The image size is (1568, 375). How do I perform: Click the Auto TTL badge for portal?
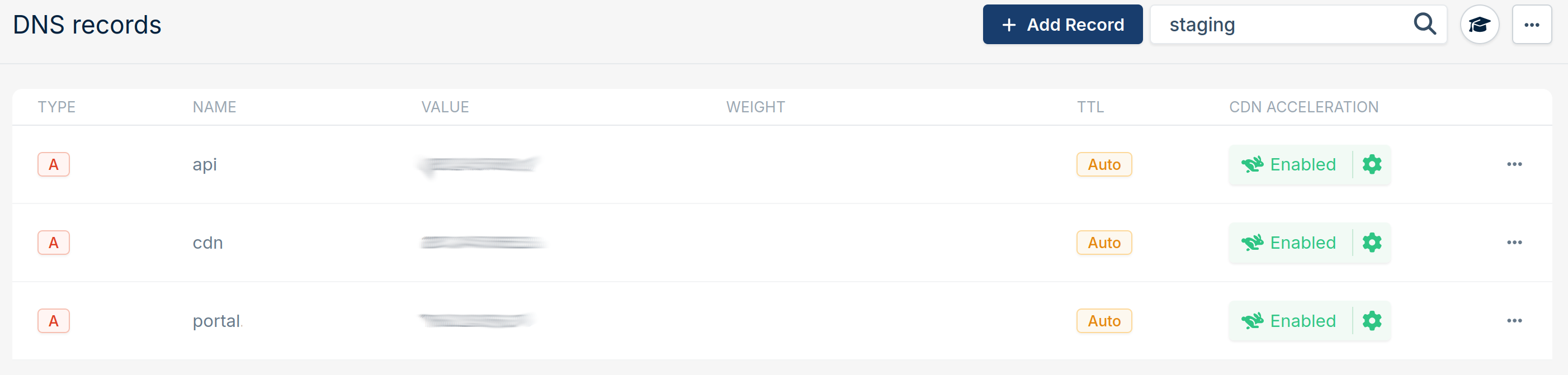(x=1103, y=321)
